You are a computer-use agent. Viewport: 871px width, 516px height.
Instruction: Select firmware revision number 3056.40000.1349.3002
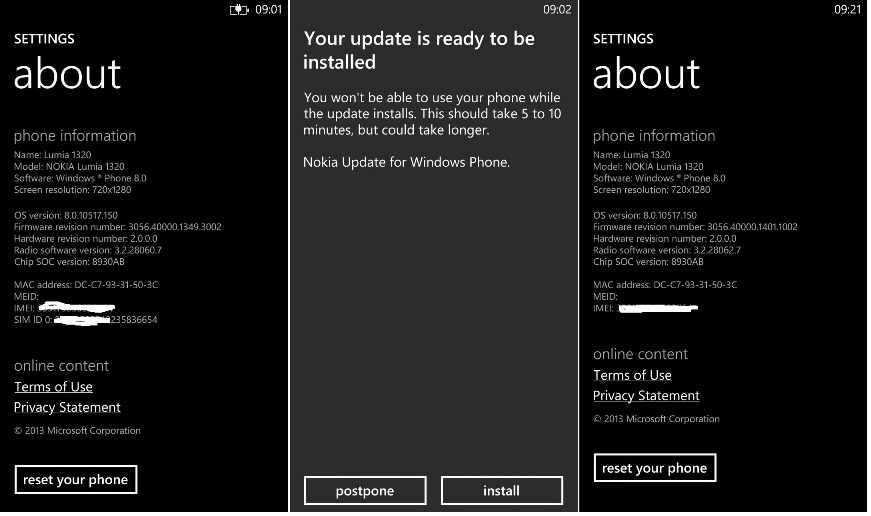click(x=175, y=227)
